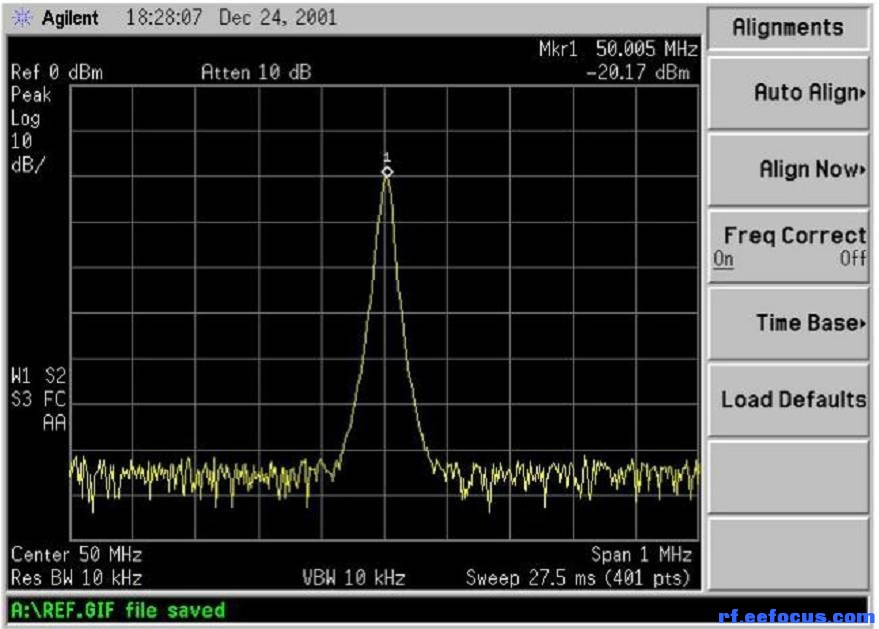Click the S3 FC status annotation
879x629 pixels.
coord(39,399)
